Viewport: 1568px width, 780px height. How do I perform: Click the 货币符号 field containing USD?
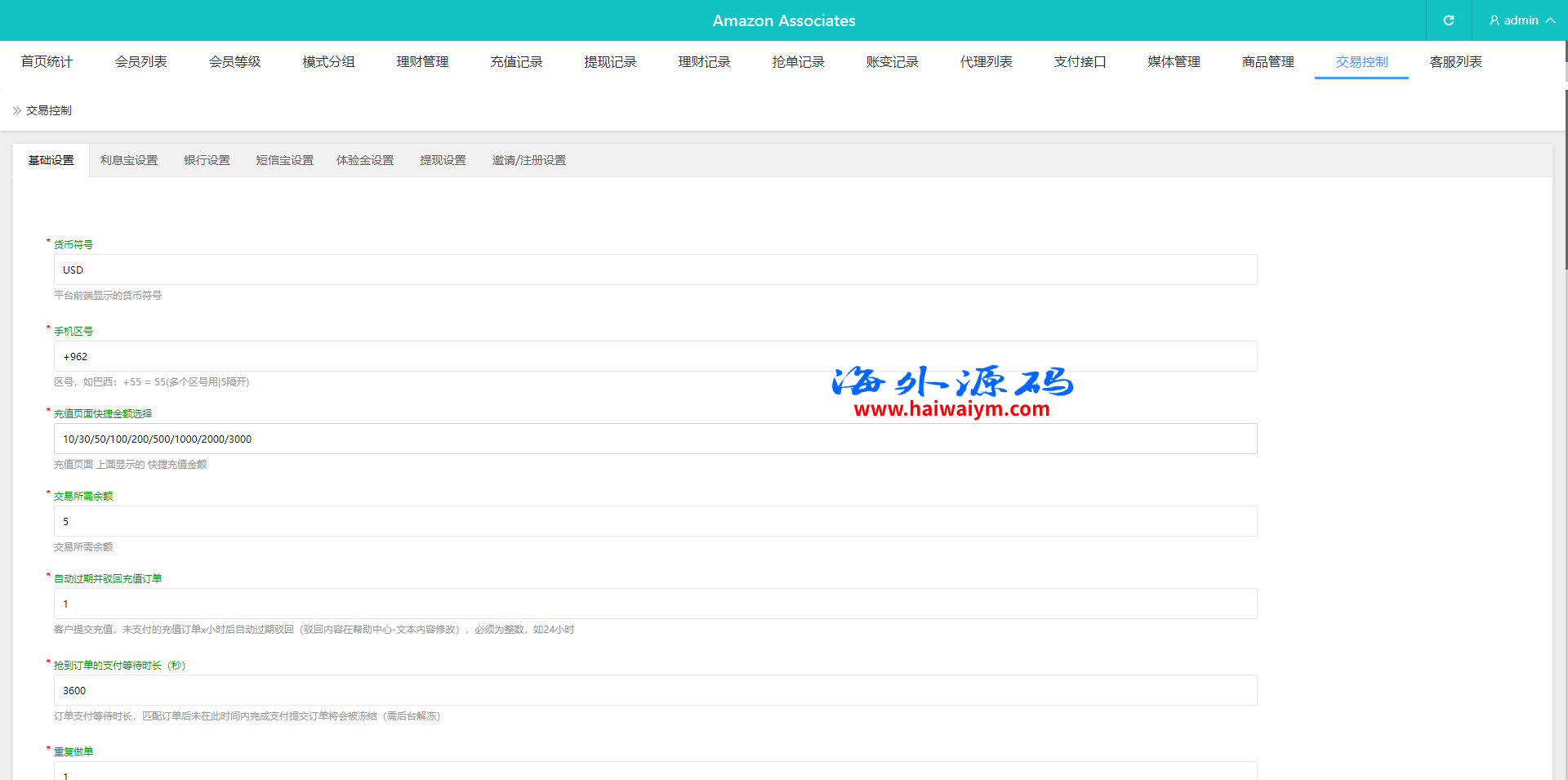655,270
